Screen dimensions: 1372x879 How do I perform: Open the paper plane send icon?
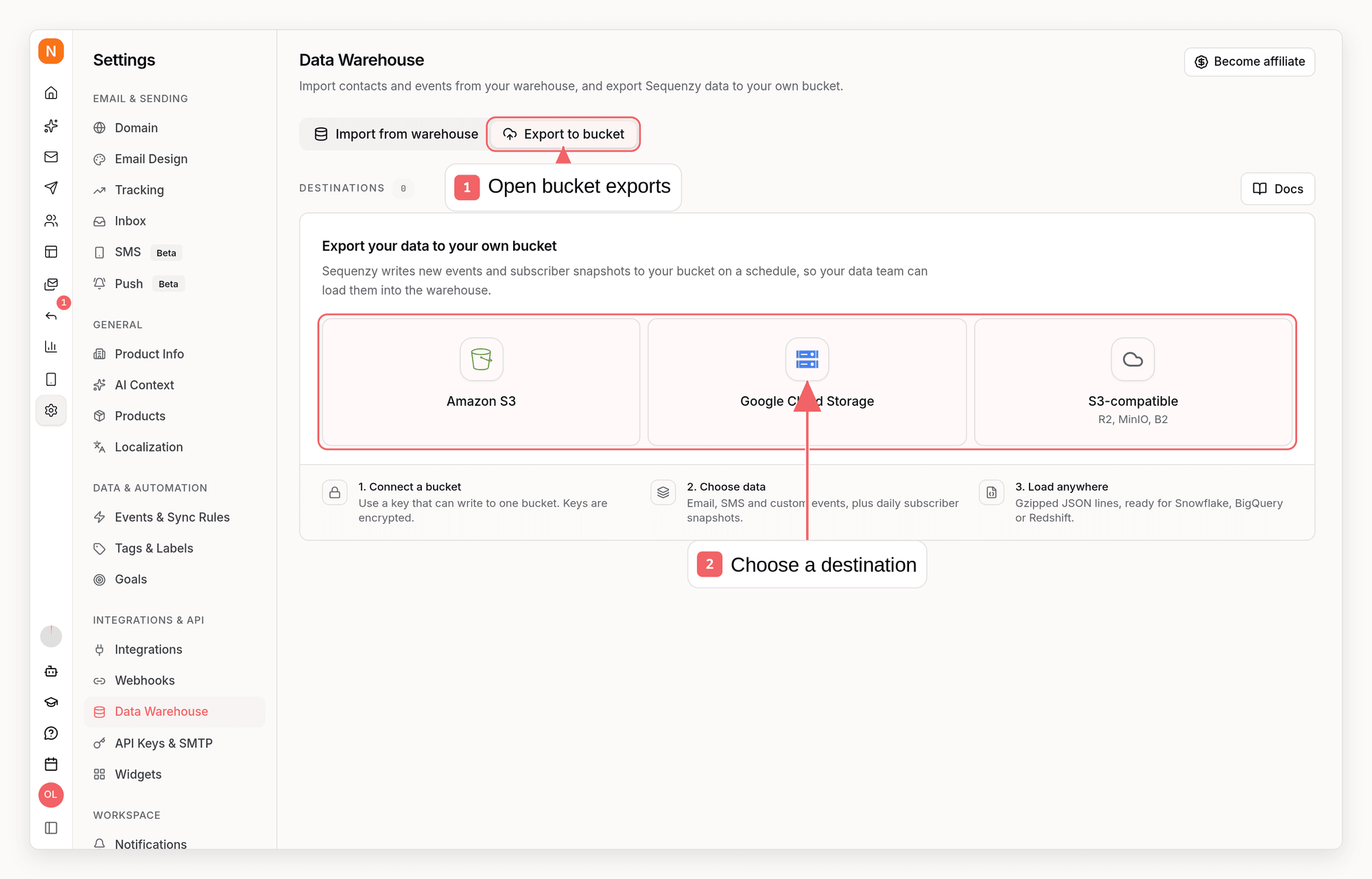[51, 188]
